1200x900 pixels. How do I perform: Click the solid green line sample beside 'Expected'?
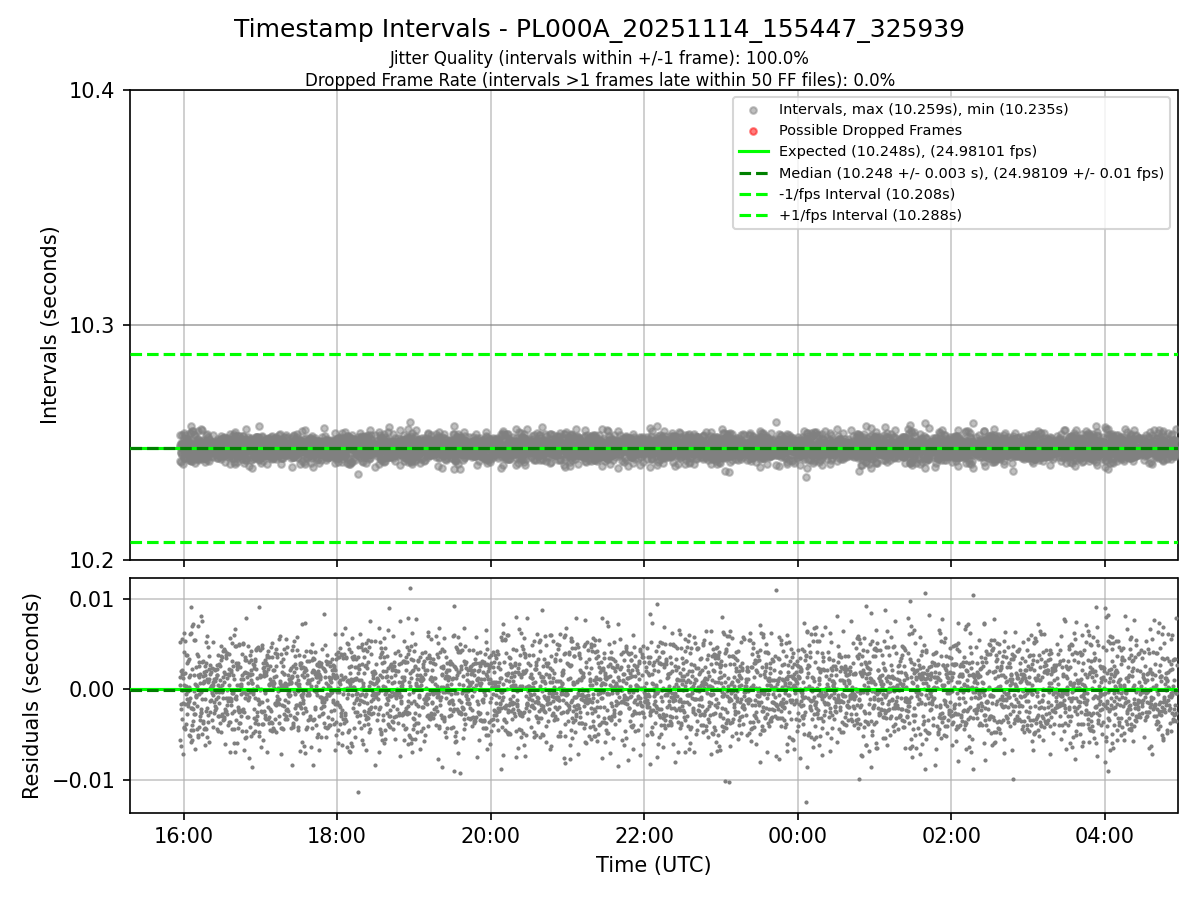(754, 152)
